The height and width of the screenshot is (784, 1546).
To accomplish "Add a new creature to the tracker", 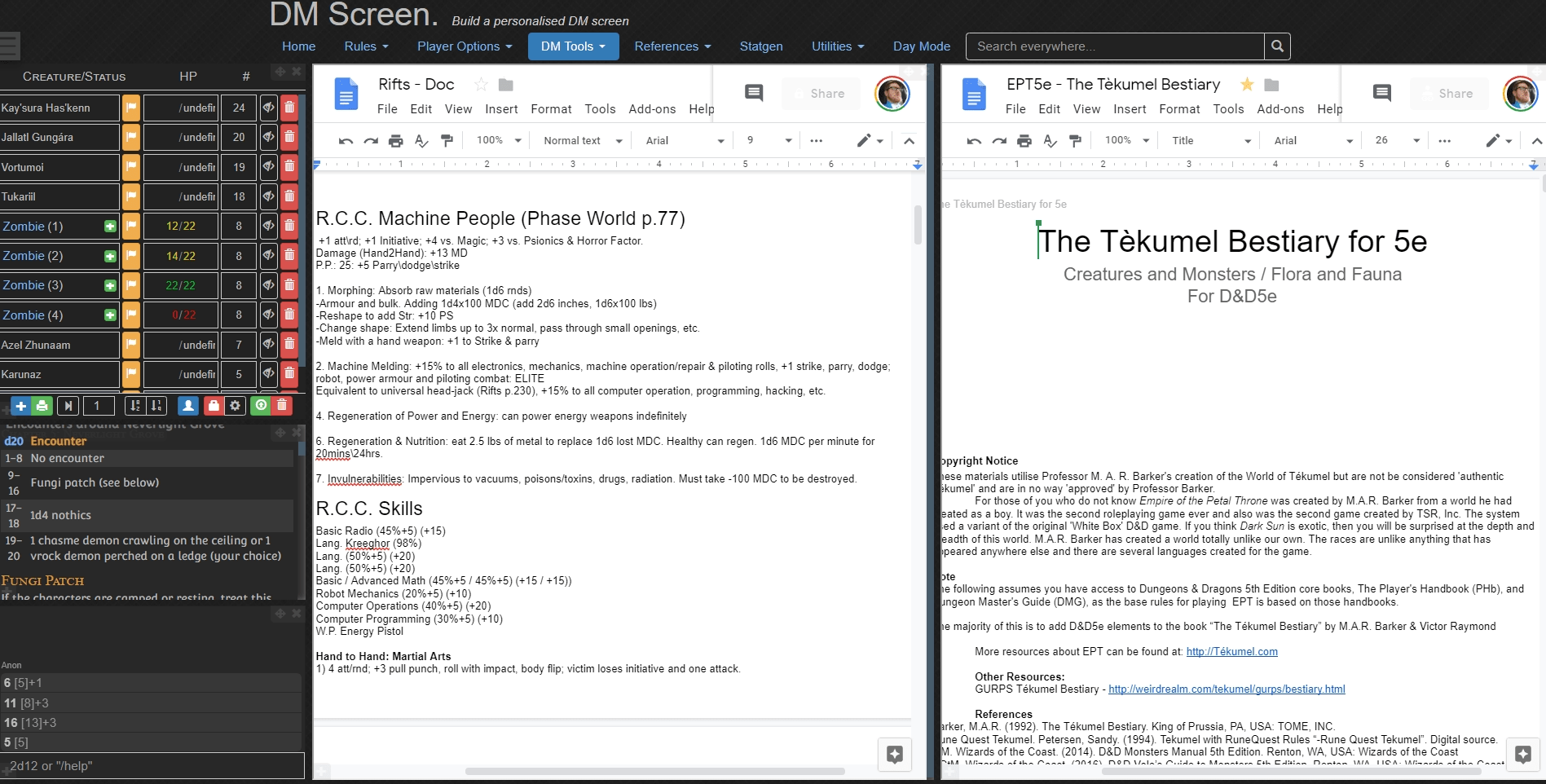I will [21, 406].
